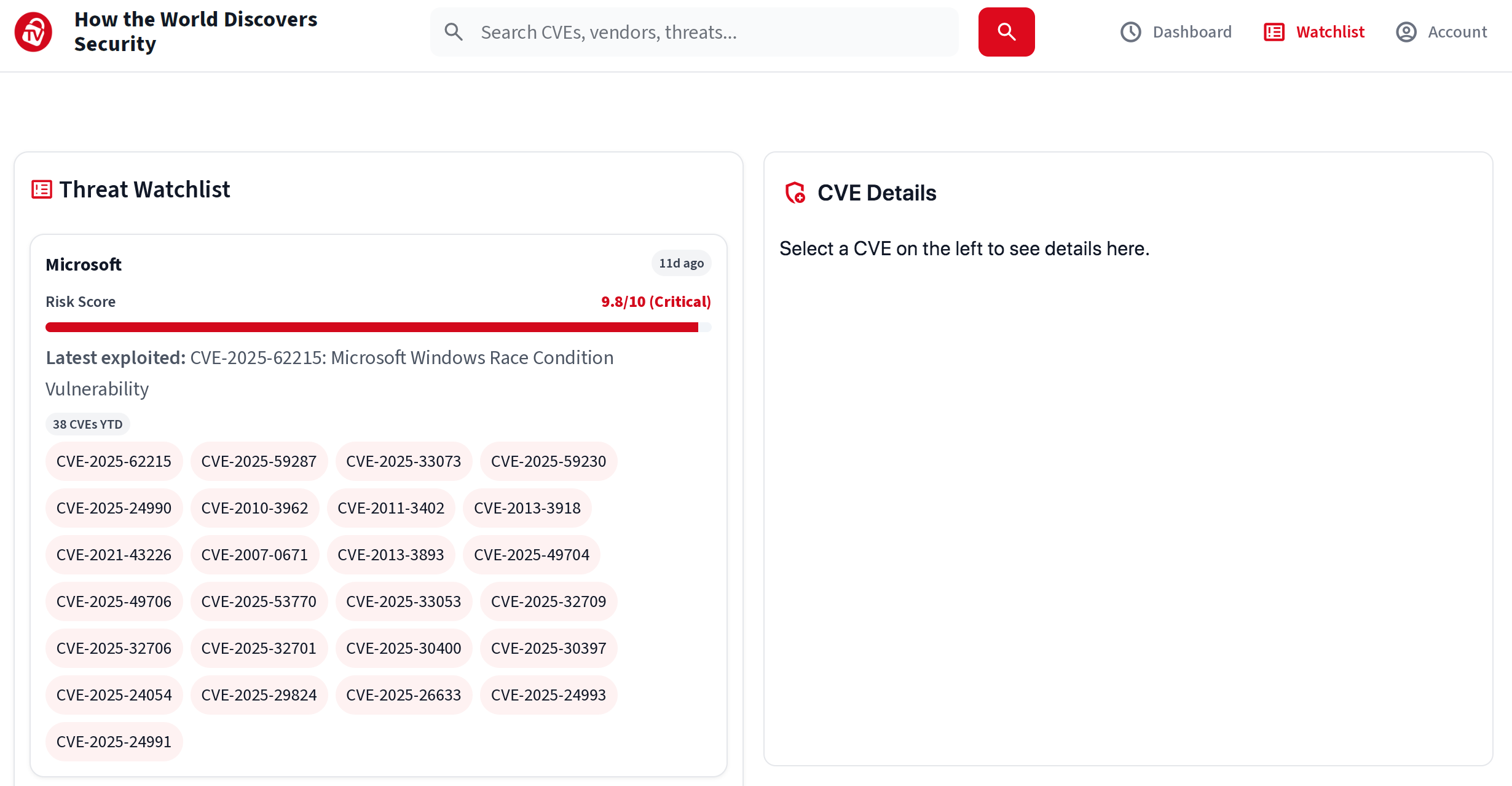
Task: Show CVE-2013-3893 details
Action: tap(391, 555)
